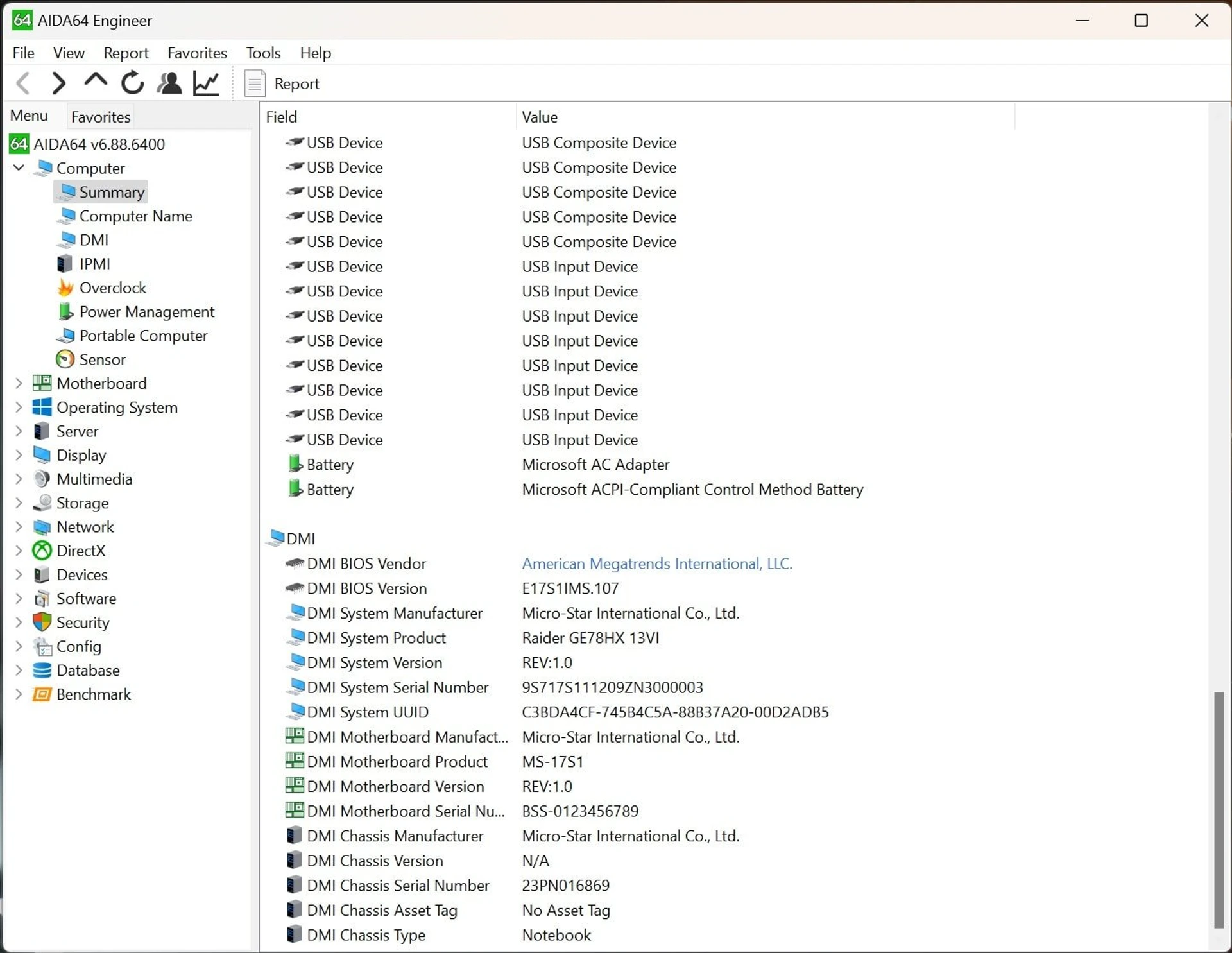1232x953 pixels.
Task: Click the Storage drive icon
Action: coord(42,502)
